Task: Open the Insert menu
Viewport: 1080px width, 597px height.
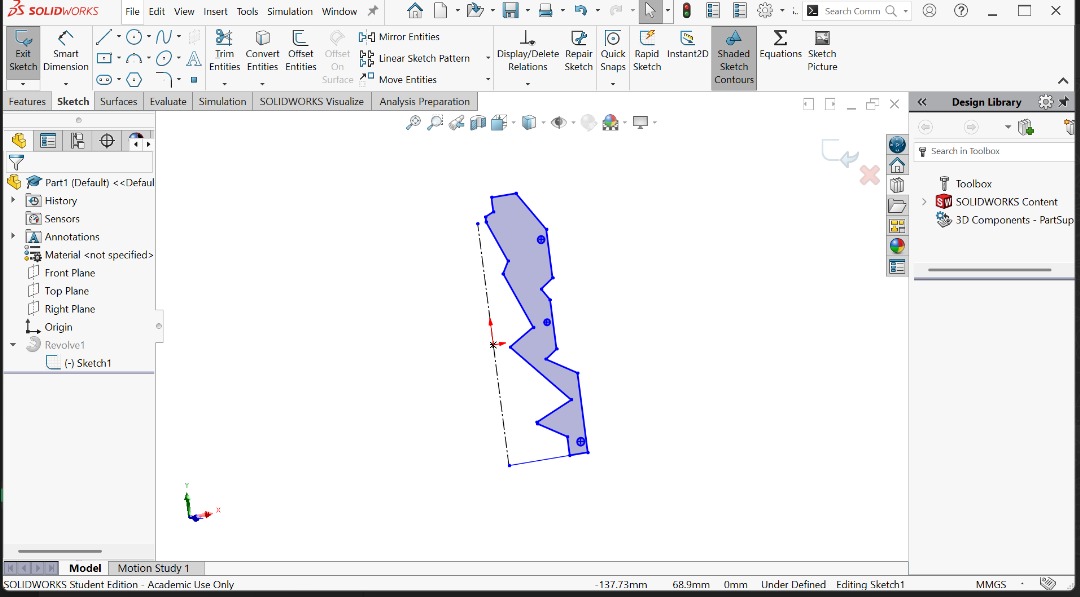Action: pos(216,11)
